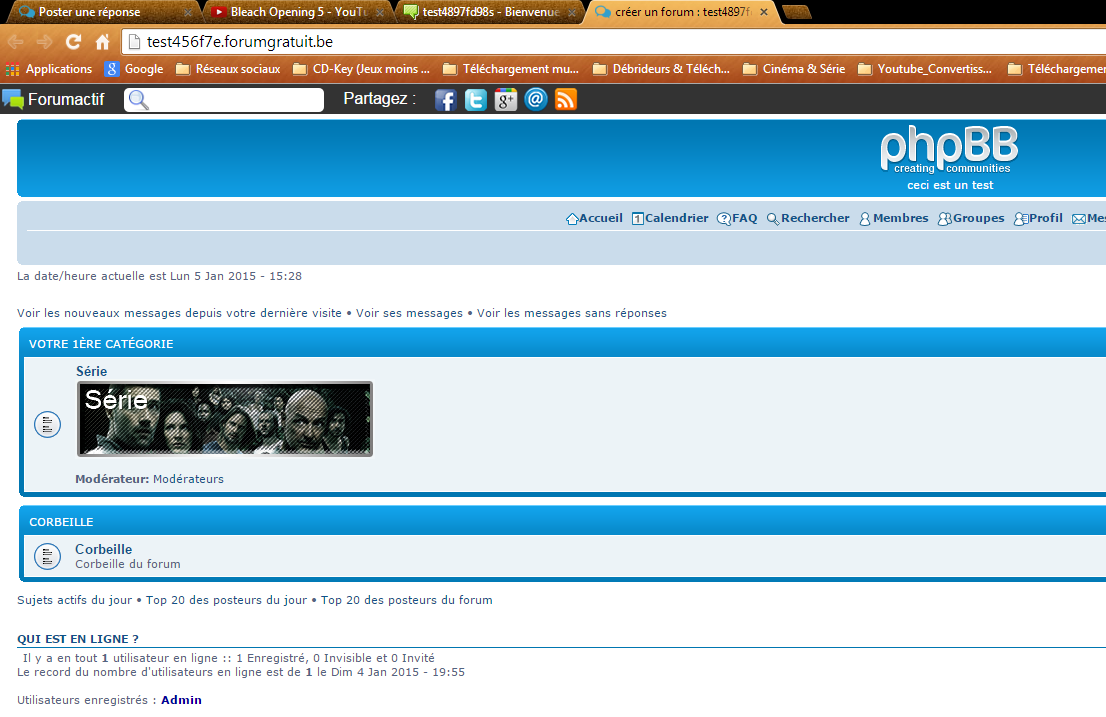Open Rechercher navigation link
1106x717 pixels.
coord(808,219)
